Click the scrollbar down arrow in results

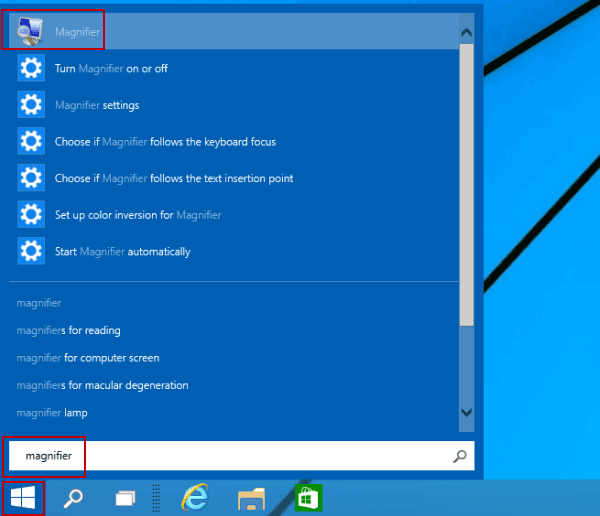466,412
